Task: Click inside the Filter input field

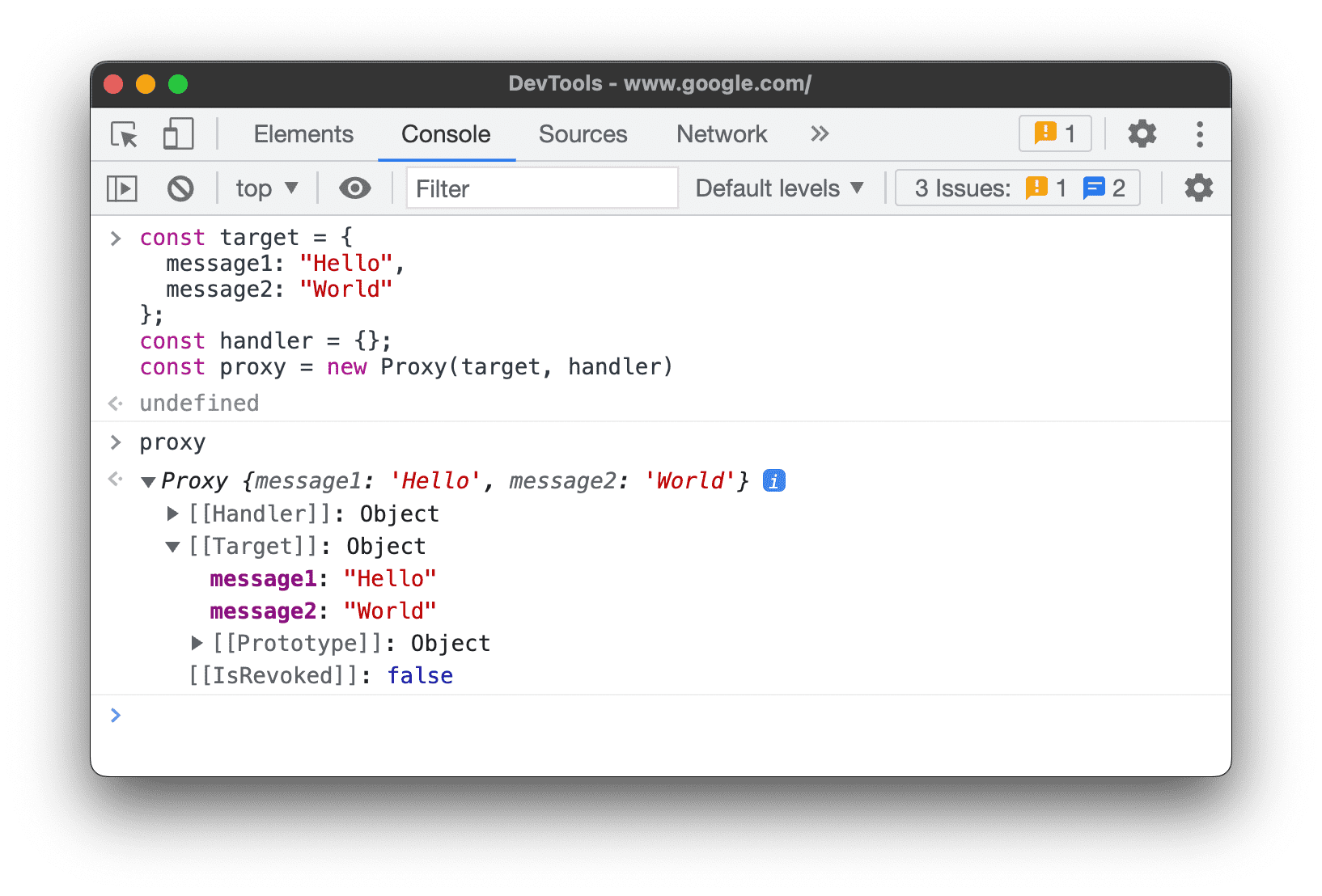Action: pyautogui.click(x=542, y=188)
